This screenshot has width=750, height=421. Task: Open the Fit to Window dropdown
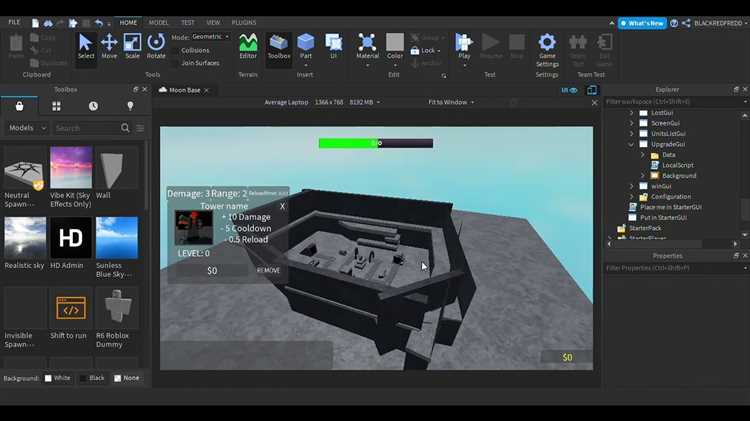click(x=451, y=102)
